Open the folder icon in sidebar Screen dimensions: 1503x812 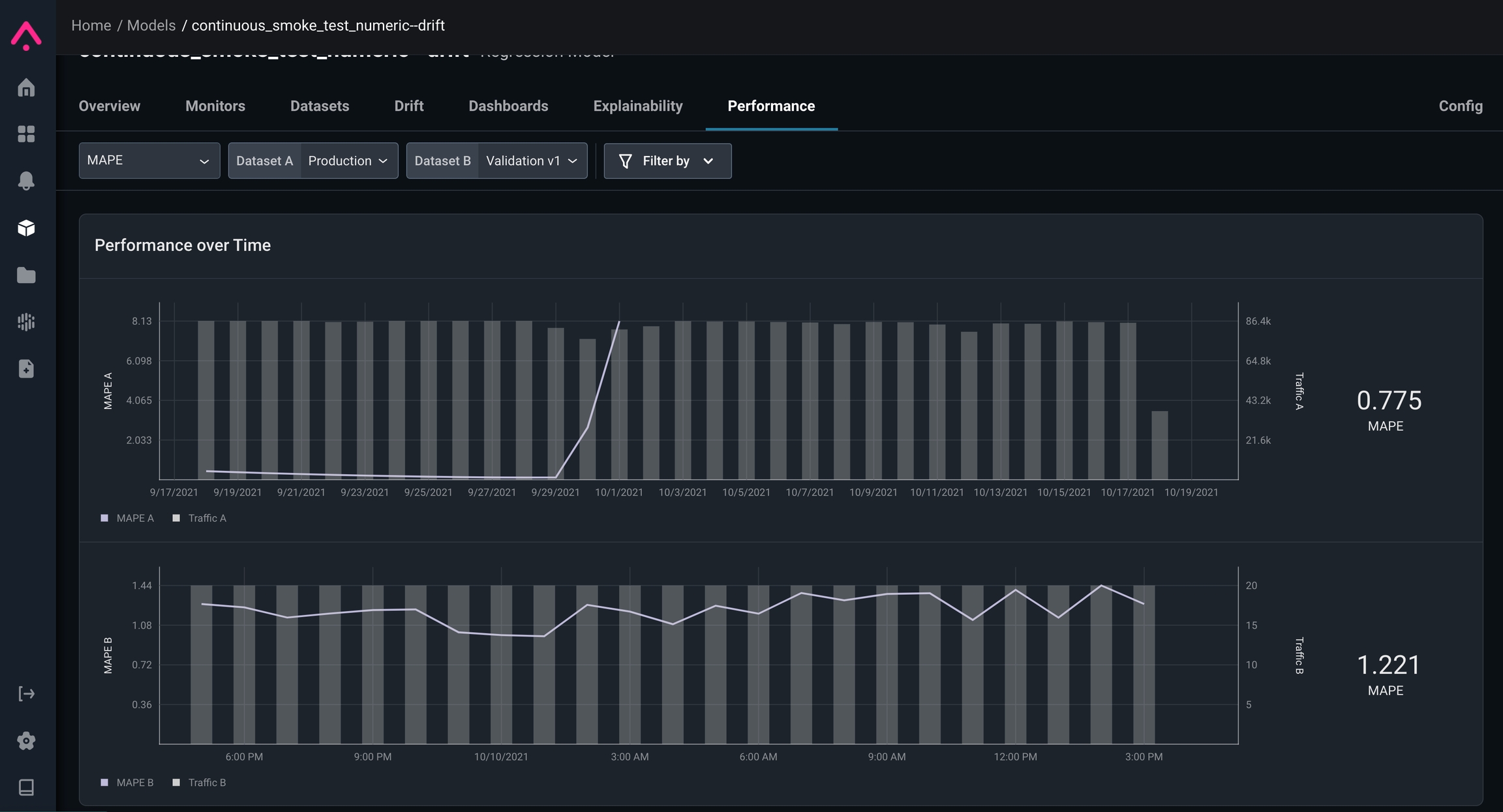pos(26,275)
